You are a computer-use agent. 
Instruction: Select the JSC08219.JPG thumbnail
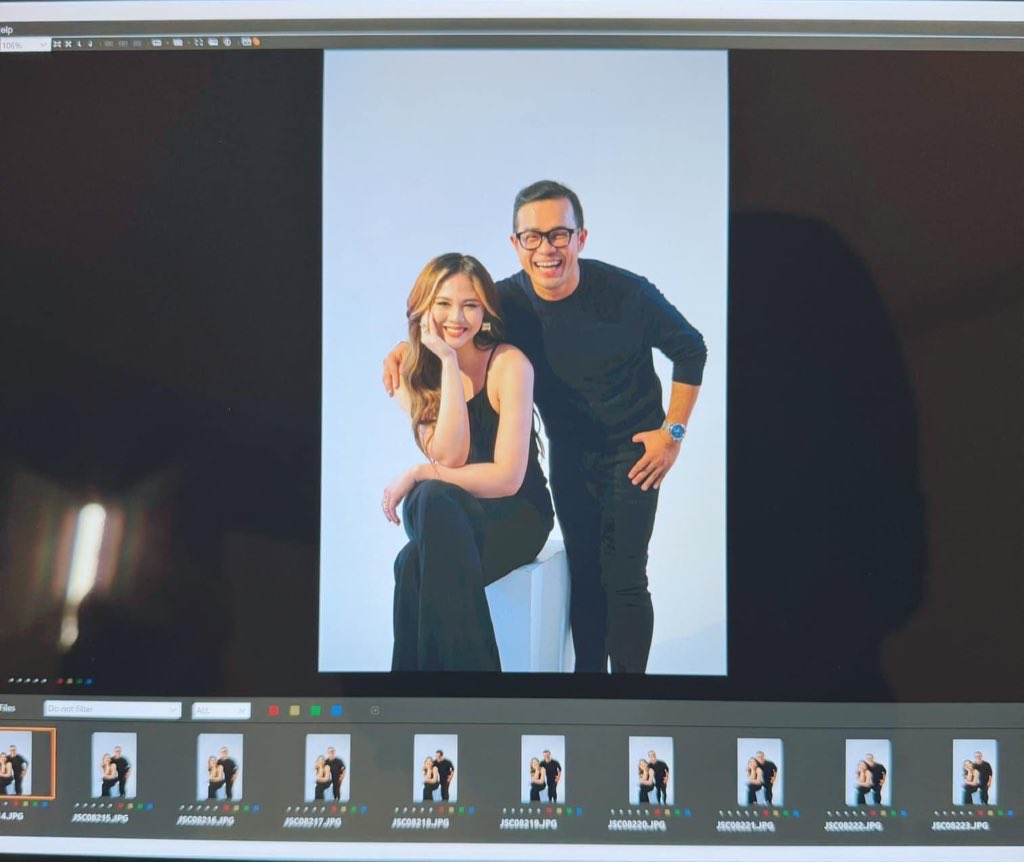click(x=543, y=769)
